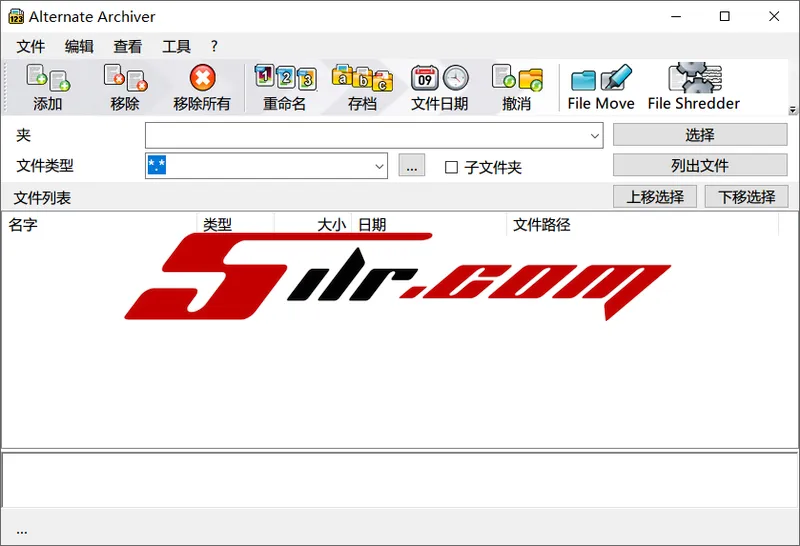Viewport: 800px width, 546px height.
Task: Click the Alternate Archiver title bar app icon
Action: 16,16
